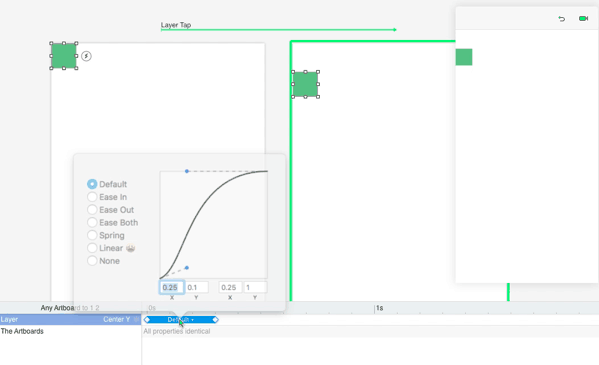Click the green square in preview window
This screenshot has width=599, height=365.
[x=464, y=57]
